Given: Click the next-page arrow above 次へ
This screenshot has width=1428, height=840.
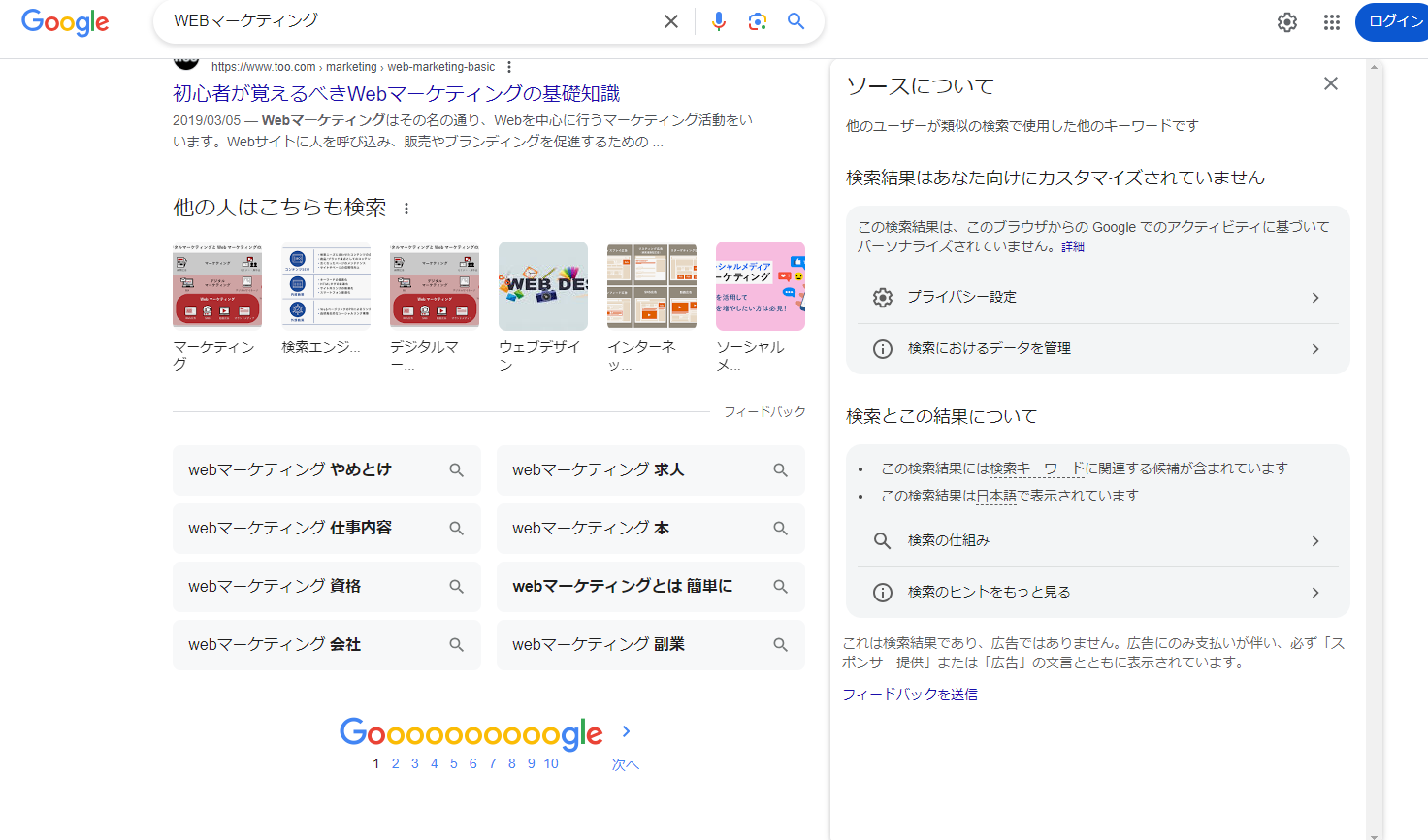Looking at the screenshot, I should tap(626, 731).
